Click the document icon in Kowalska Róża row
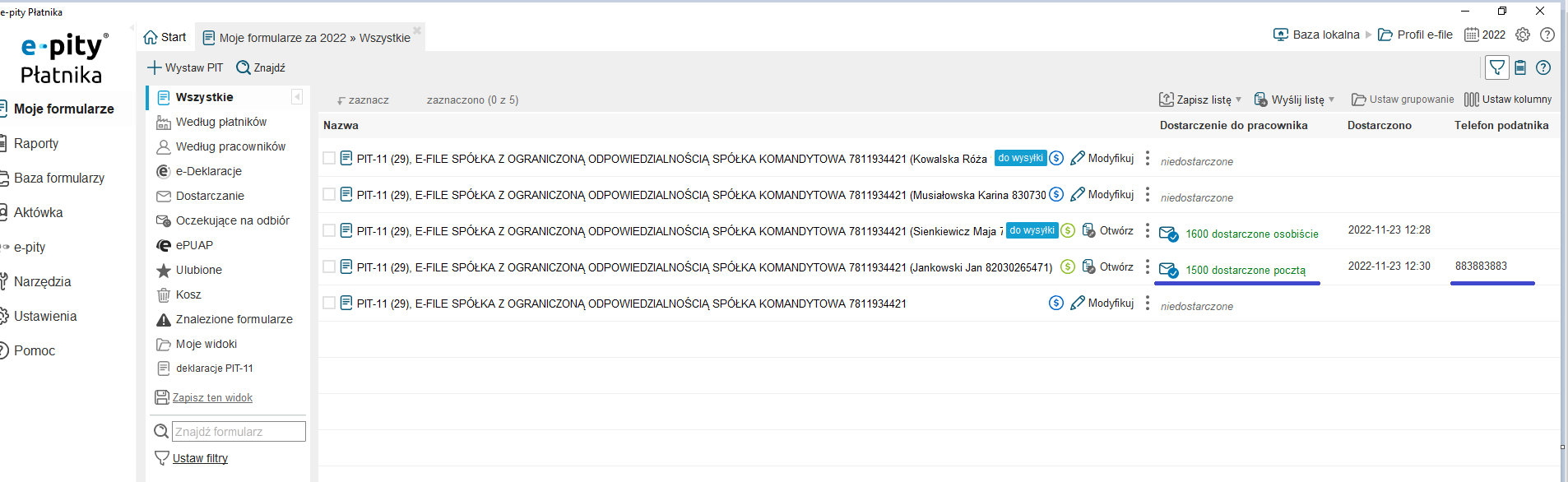 pyautogui.click(x=346, y=158)
